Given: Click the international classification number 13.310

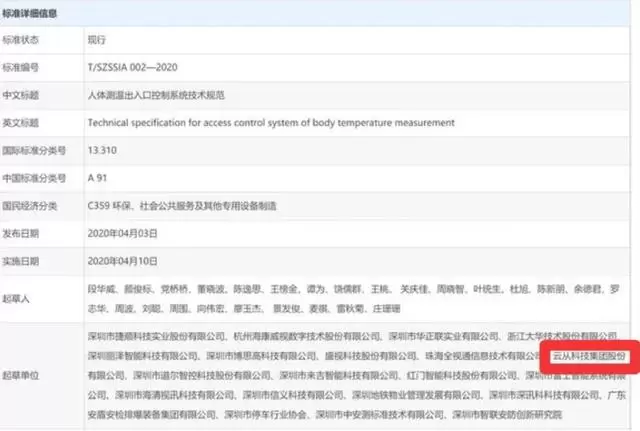Looking at the screenshot, I should pyautogui.click(x=104, y=151).
